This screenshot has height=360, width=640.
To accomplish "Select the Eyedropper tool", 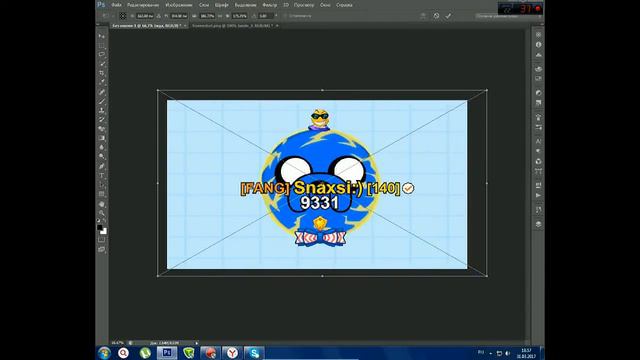I will (x=101, y=82).
